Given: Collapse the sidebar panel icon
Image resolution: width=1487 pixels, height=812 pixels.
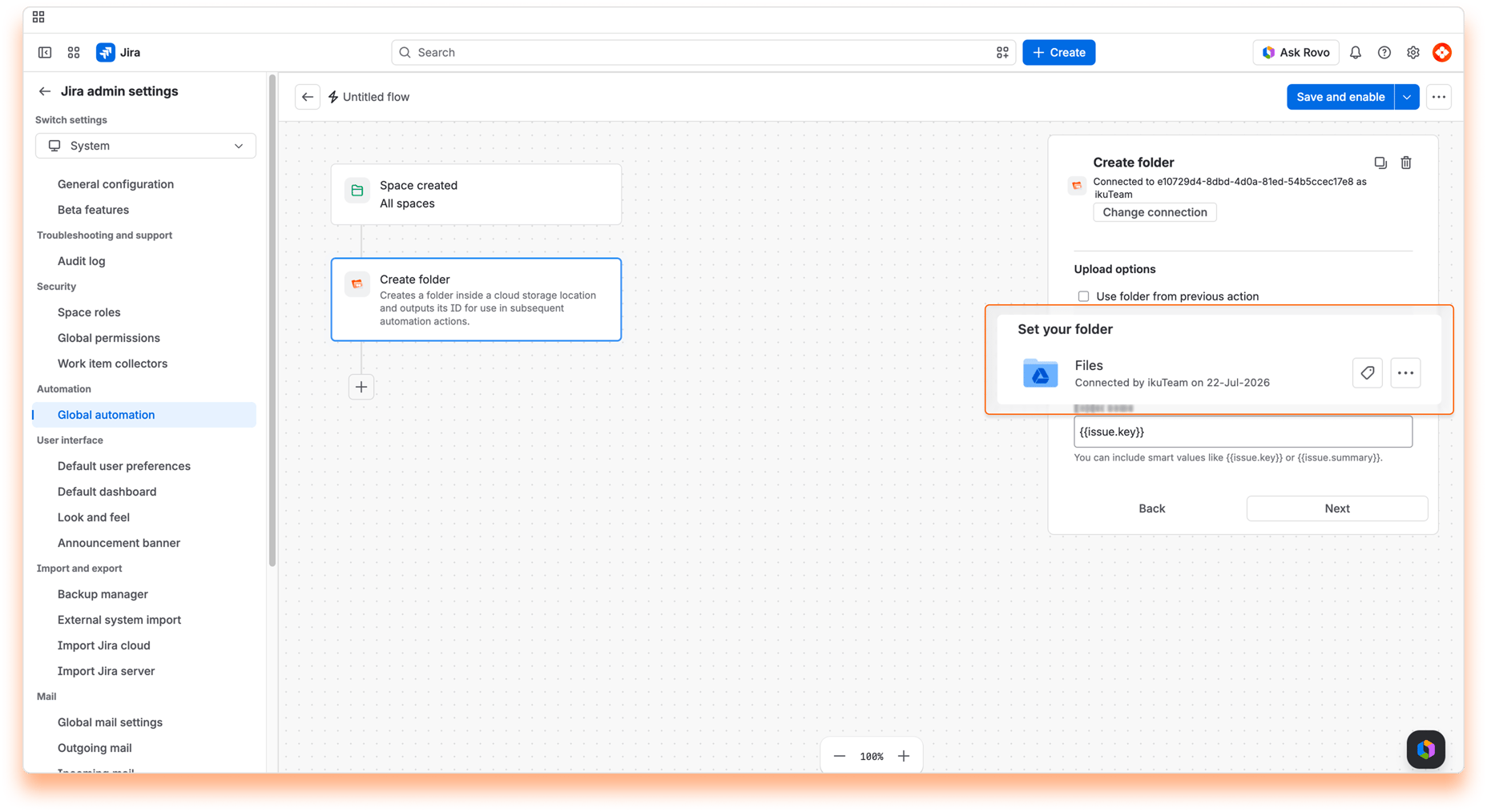Looking at the screenshot, I should 45,52.
